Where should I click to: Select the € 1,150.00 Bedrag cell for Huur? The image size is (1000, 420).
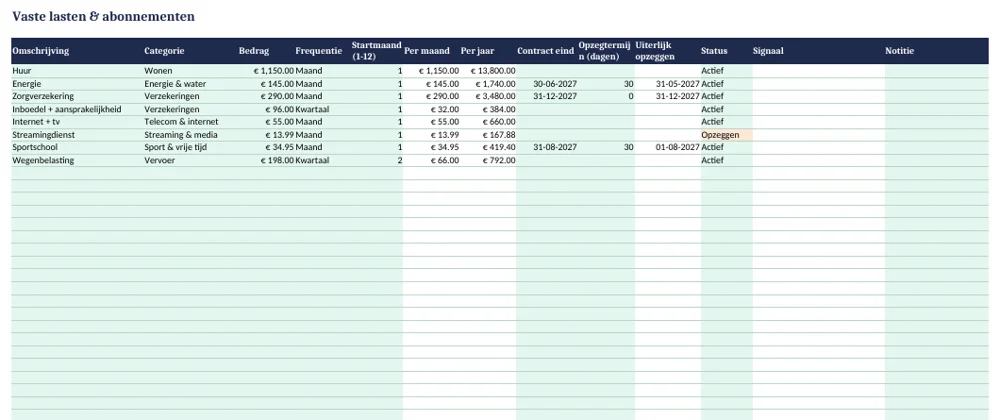[x=267, y=71]
